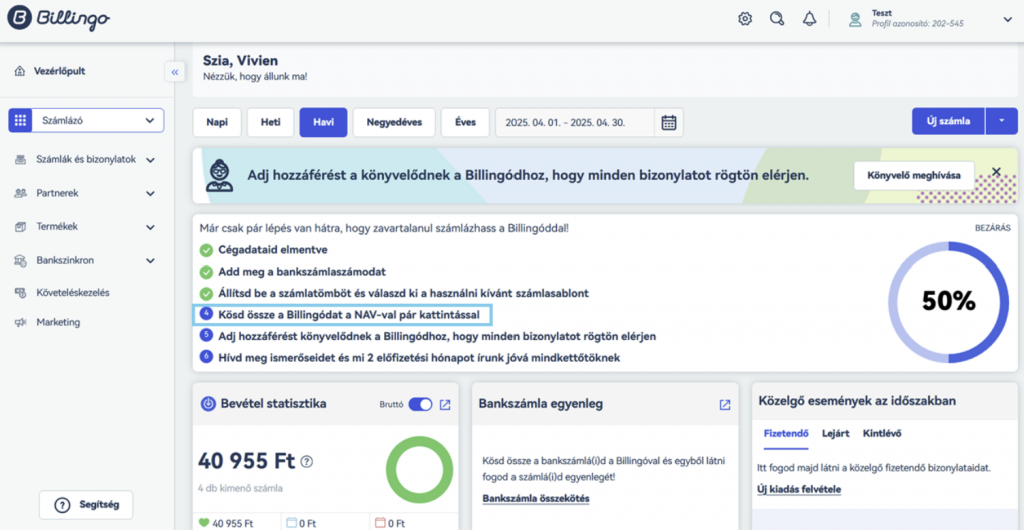
Task: Open the settings gear icon
Action: (x=744, y=19)
